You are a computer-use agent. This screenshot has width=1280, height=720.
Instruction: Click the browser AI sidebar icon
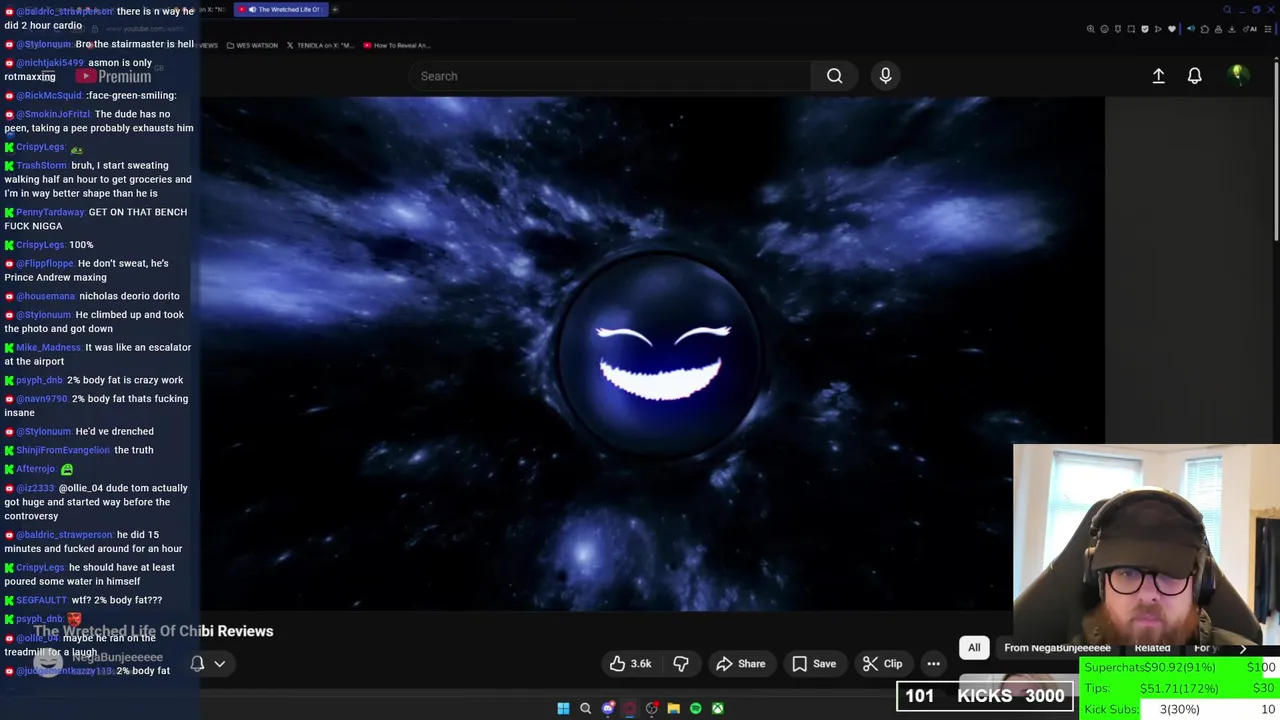coord(1250,29)
